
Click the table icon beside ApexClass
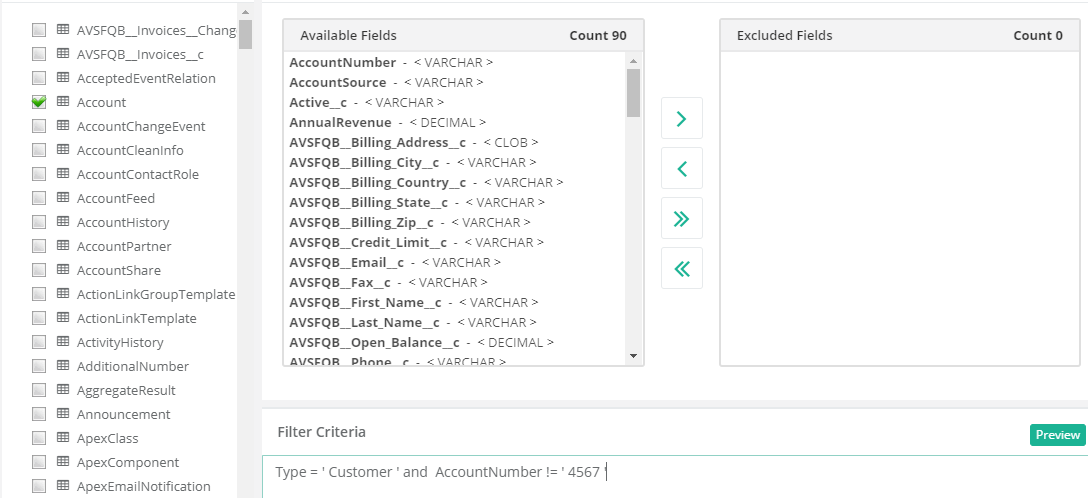coord(62,438)
